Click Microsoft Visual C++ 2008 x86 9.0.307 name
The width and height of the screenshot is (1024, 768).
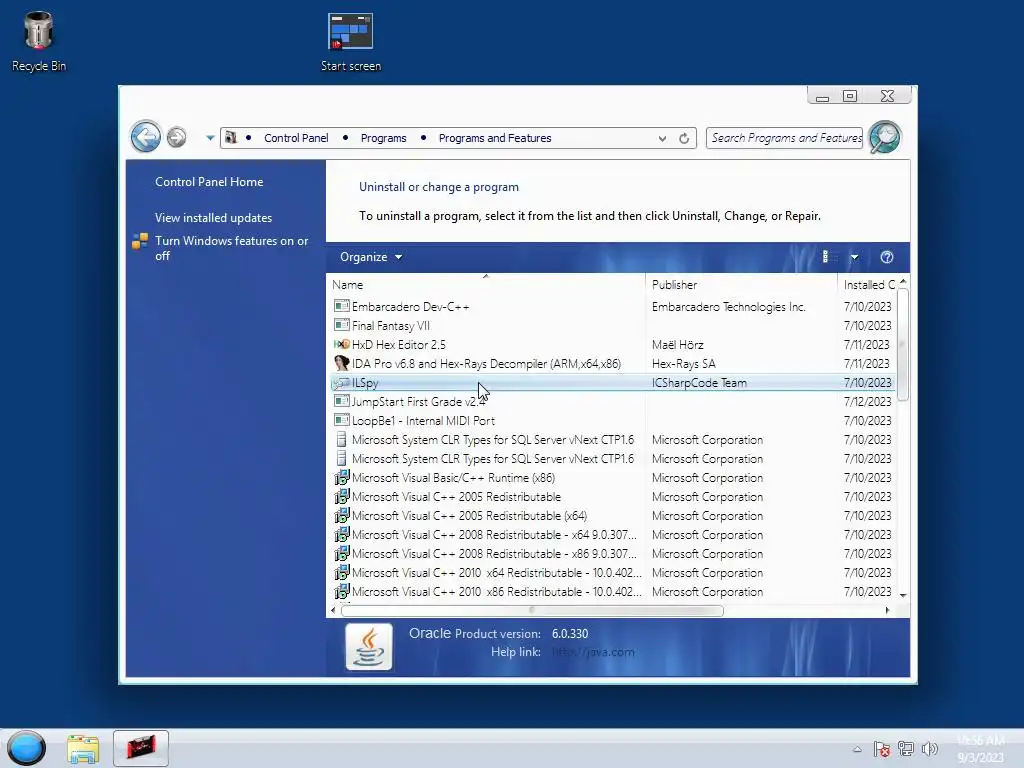click(x=494, y=553)
